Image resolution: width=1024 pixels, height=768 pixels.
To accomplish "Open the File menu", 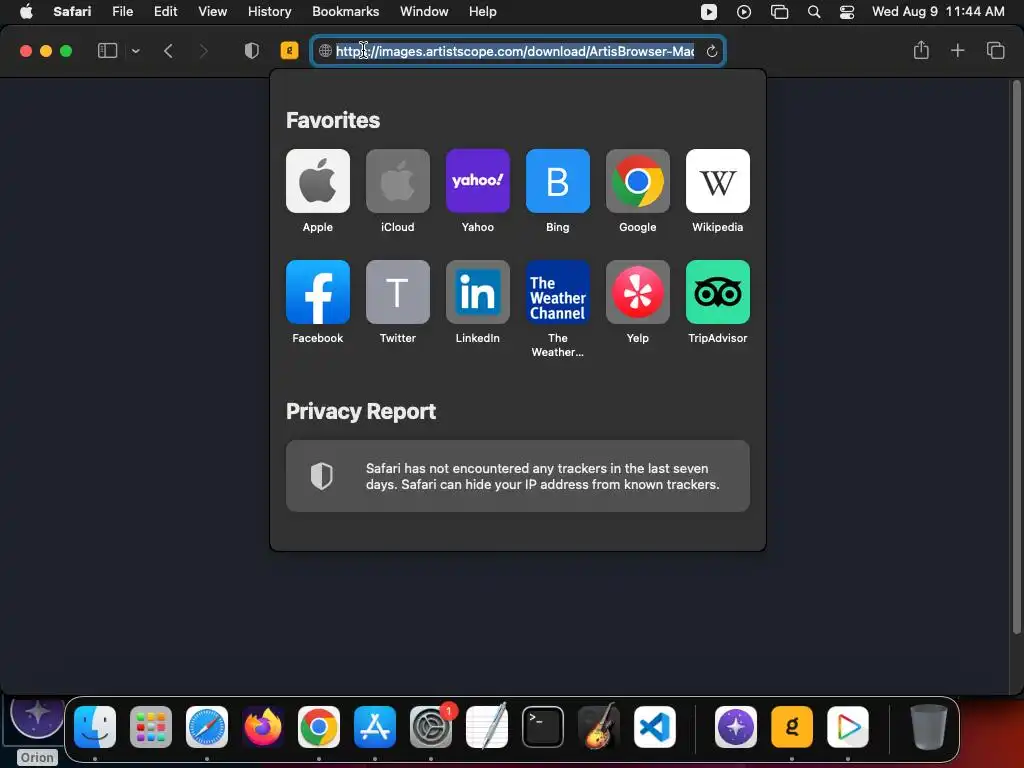I will pyautogui.click(x=123, y=11).
